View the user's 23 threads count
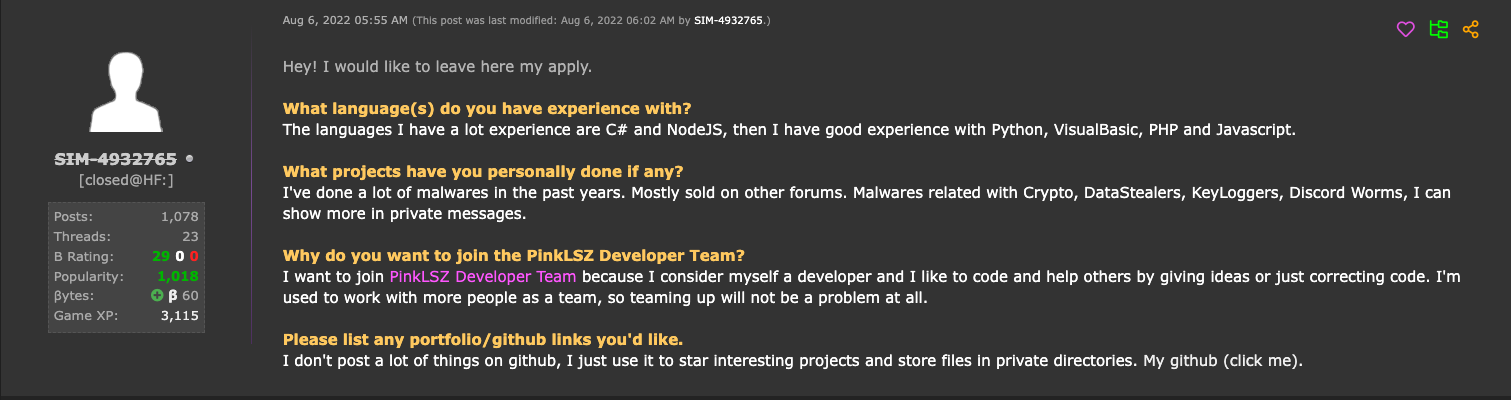The image size is (1511, 400). tap(190, 236)
